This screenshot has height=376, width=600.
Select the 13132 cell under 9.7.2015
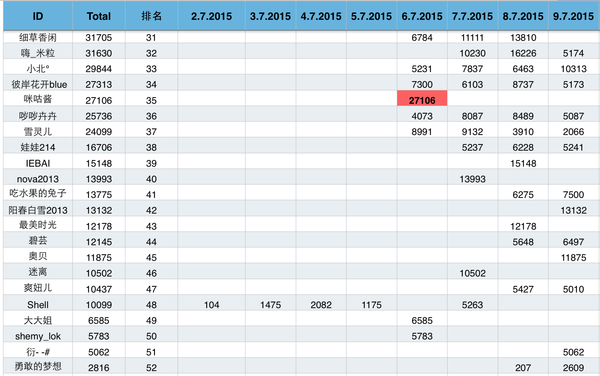(x=574, y=210)
